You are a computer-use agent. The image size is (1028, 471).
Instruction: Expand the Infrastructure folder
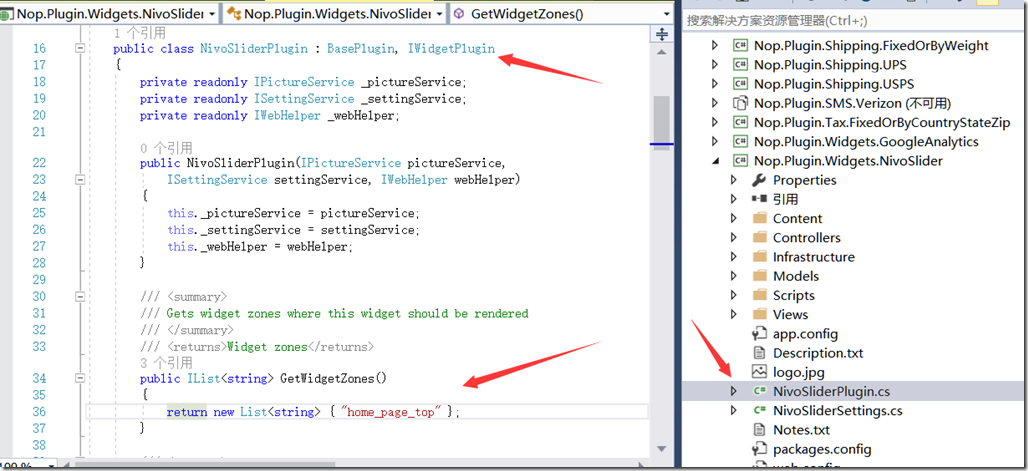click(734, 256)
